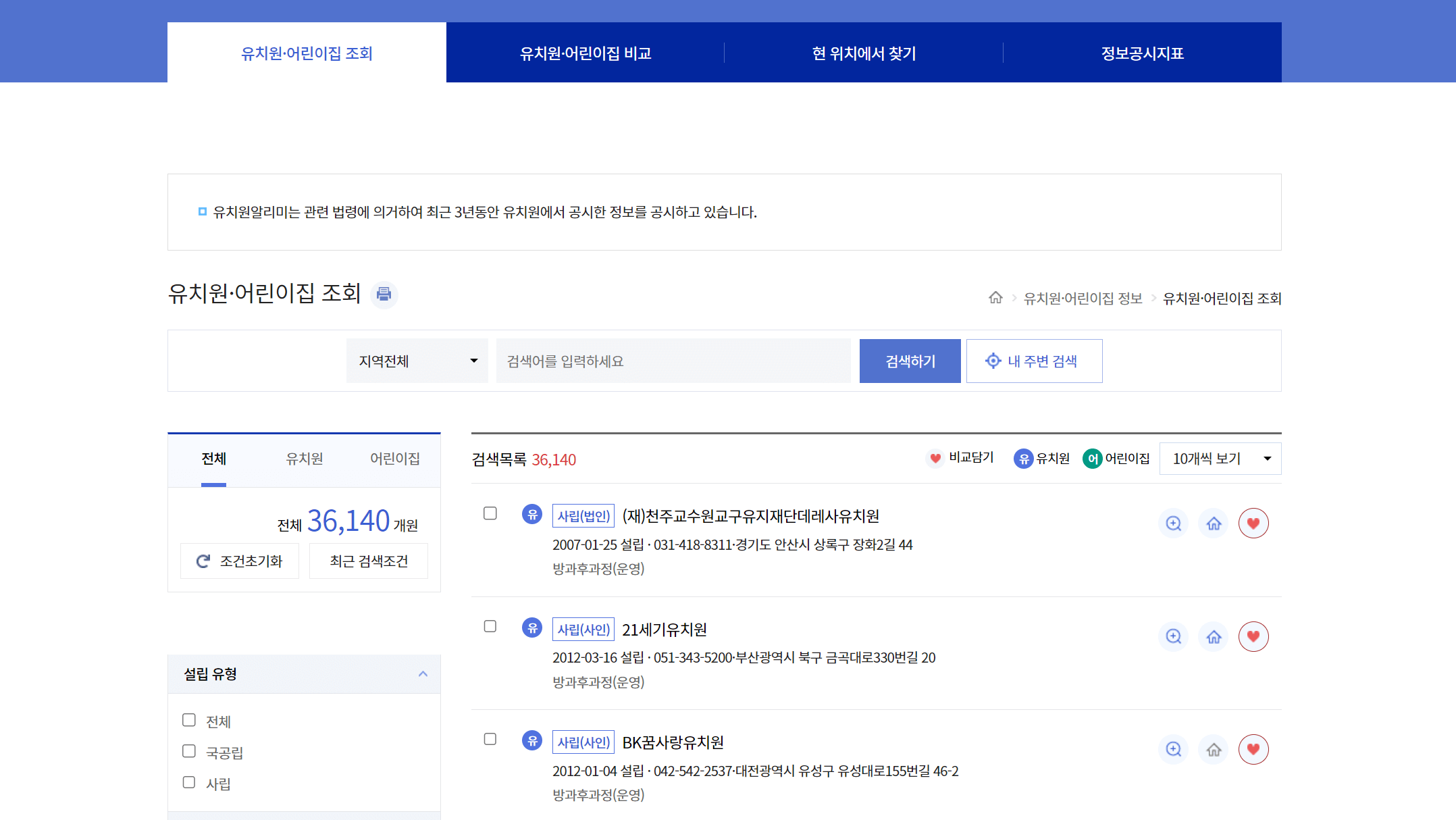Open the 10개씩 보기 dropdown

click(1220, 458)
